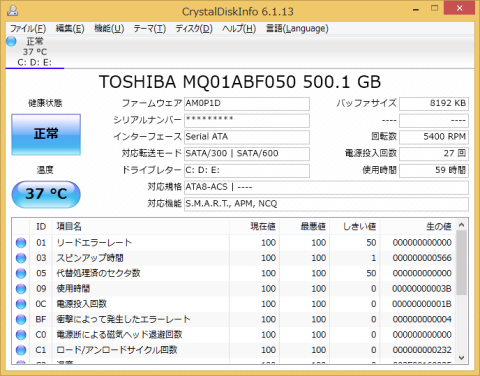Open the ファイル(F) menu
This screenshot has width=480, height=376.
[28, 29]
